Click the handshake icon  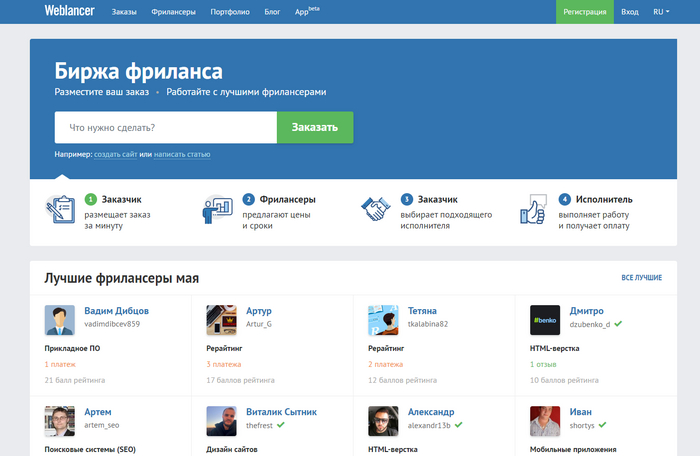click(x=375, y=209)
